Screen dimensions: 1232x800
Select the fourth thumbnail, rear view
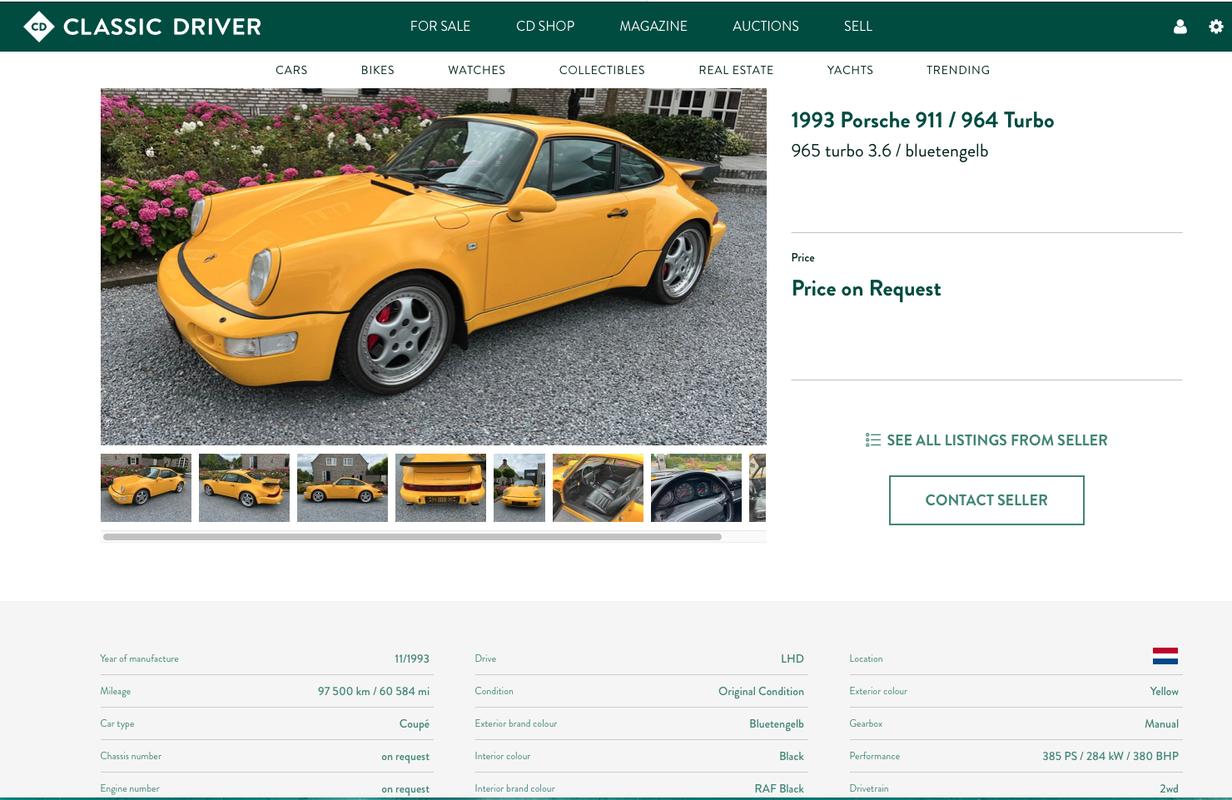click(440, 488)
